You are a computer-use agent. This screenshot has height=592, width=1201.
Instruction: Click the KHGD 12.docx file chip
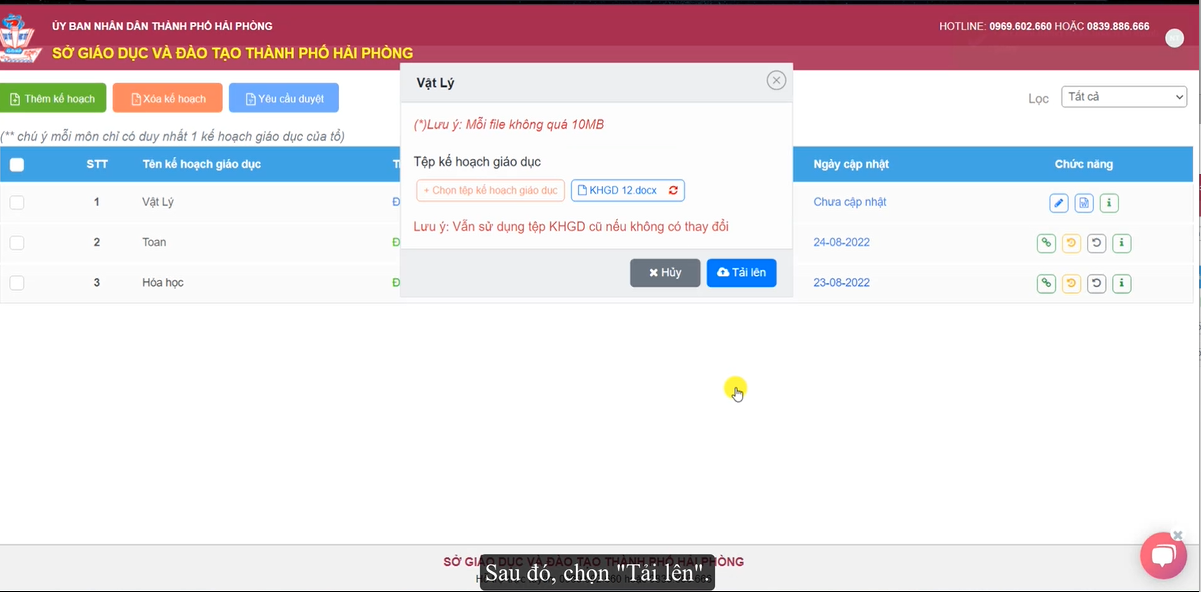tap(628, 191)
